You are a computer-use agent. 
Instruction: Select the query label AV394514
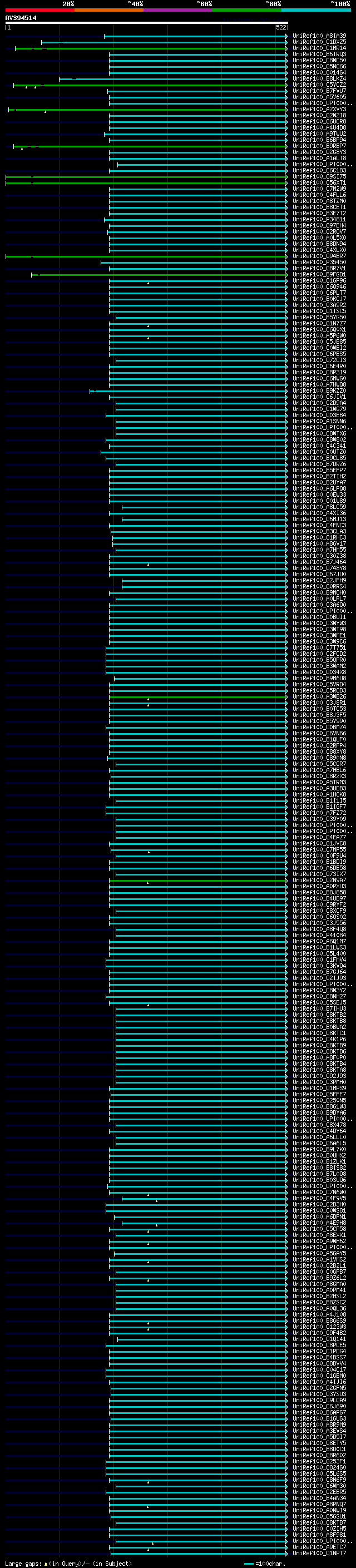click(21, 18)
